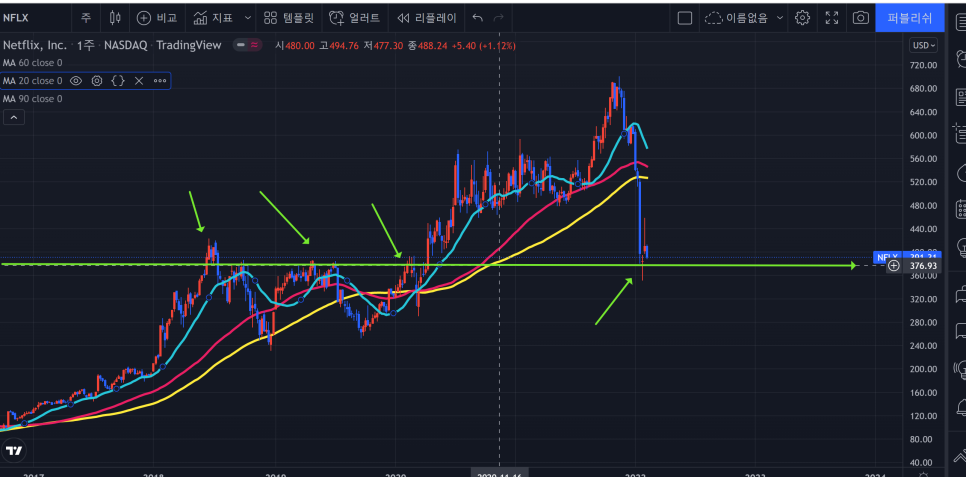
Task: Click 600.00 on the price axis
Action: [923, 136]
